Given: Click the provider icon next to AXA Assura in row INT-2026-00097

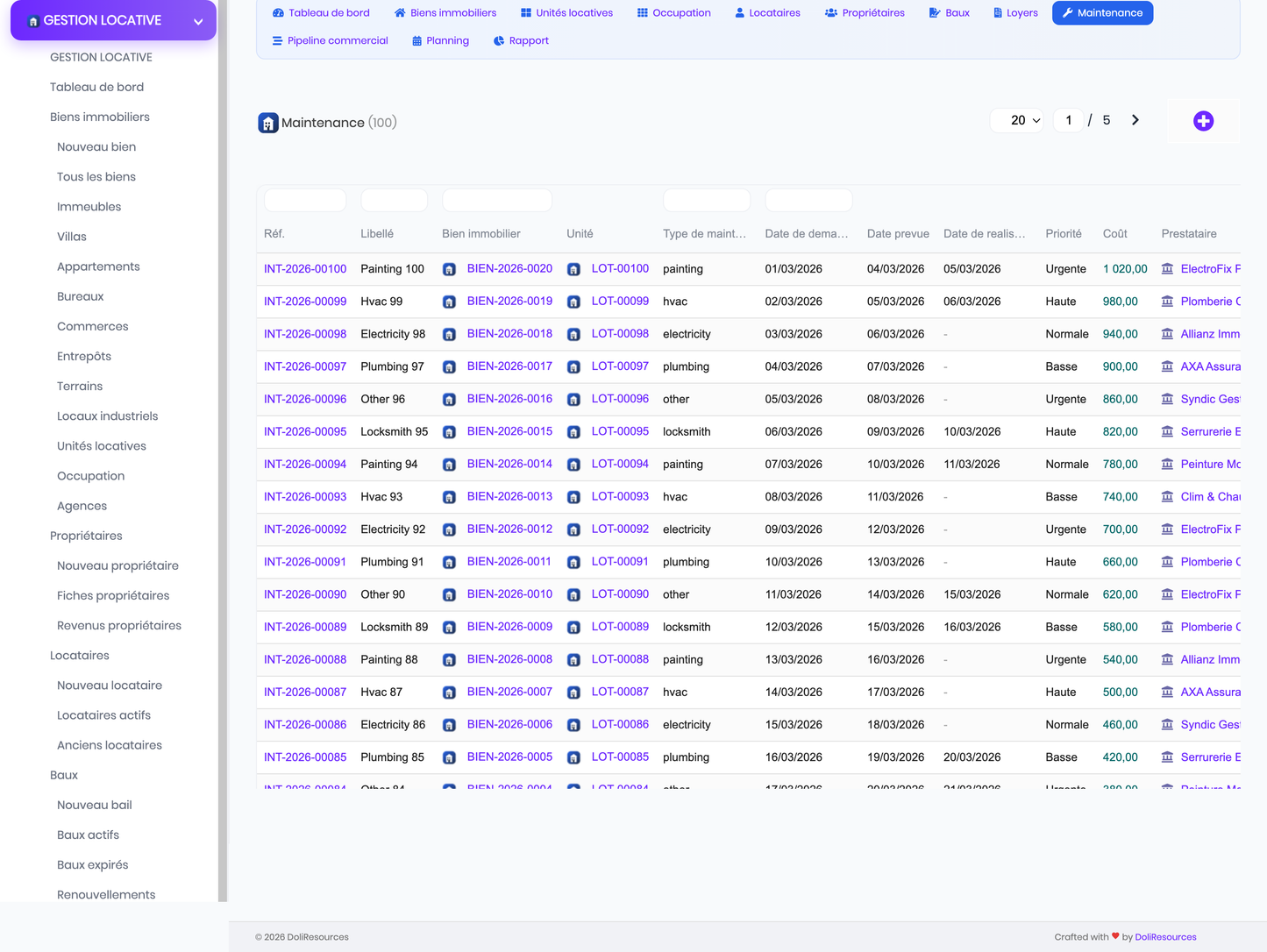Looking at the screenshot, I should point(1167,366).
